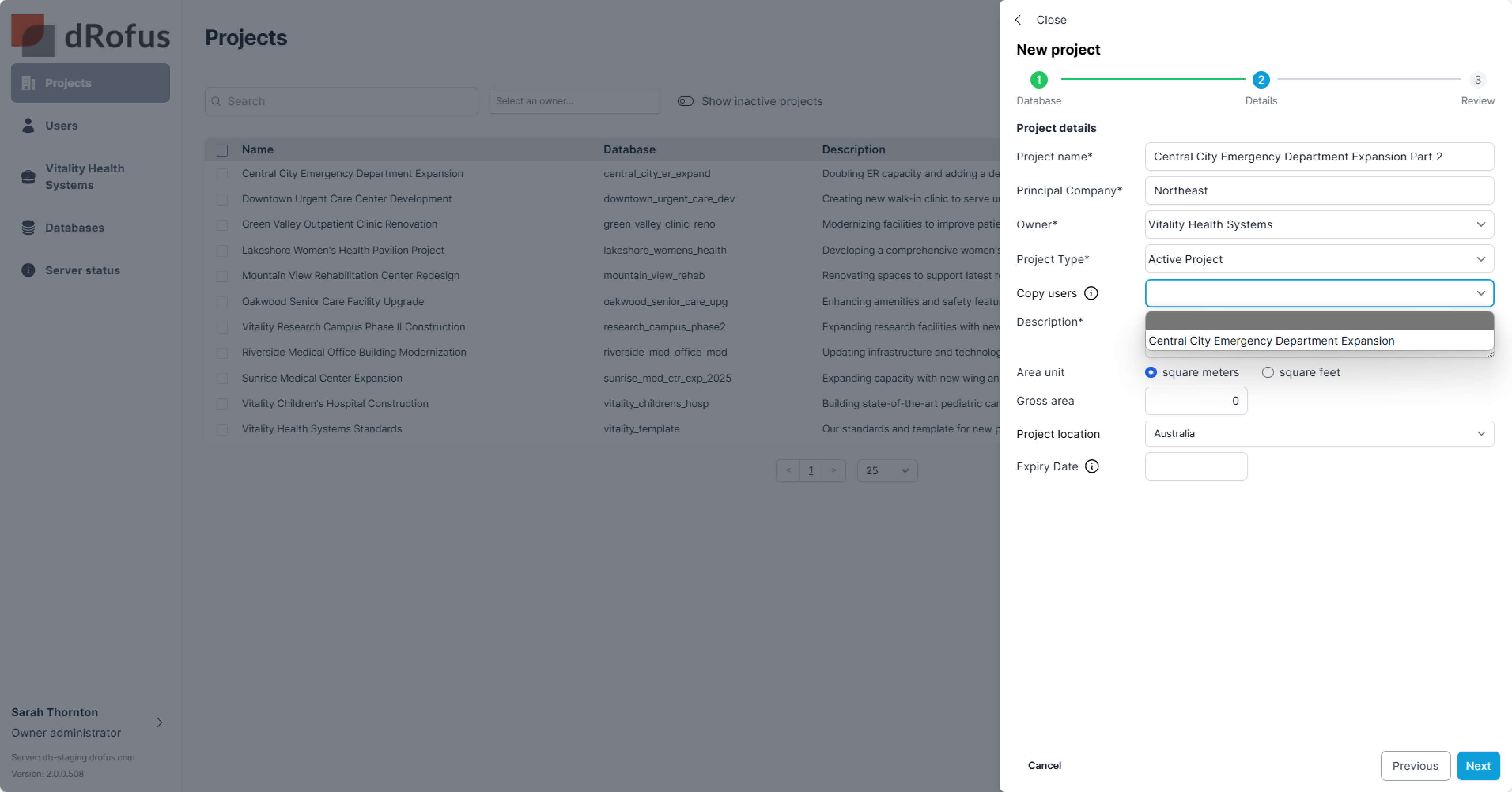The width and height of the screenshot is (1512, 792).
Task: Click Mountain View Rehabilitation Center Redesign name
Action: click(350, 276)
